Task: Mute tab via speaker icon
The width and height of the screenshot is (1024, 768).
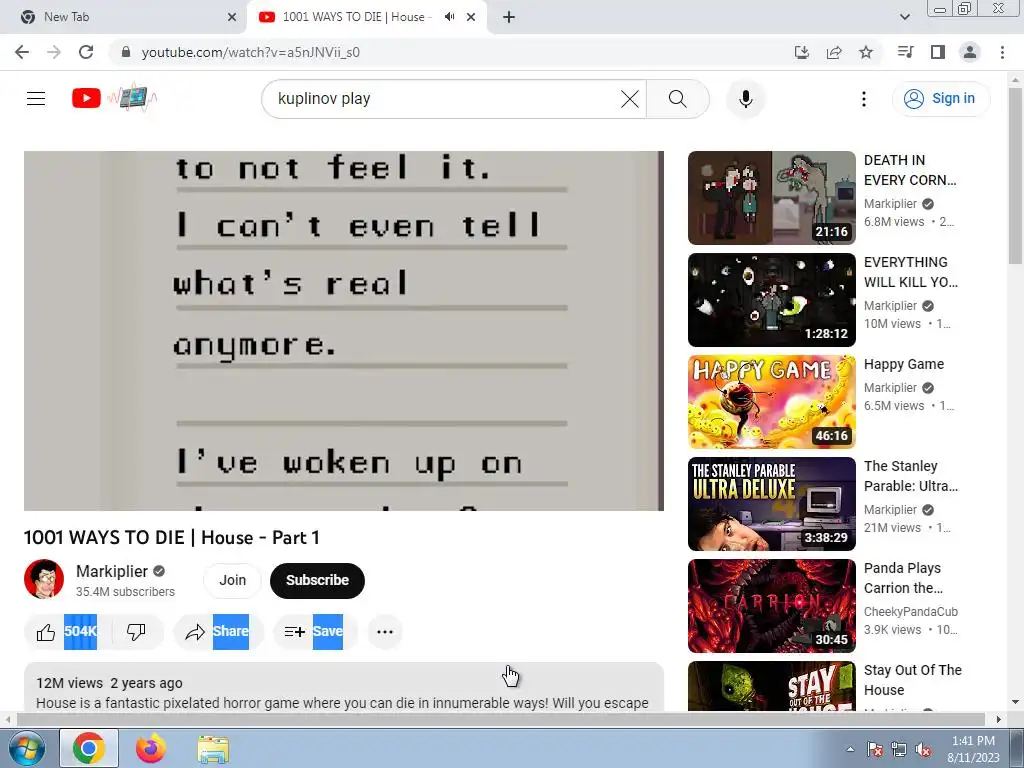Action: coord(449,17)
